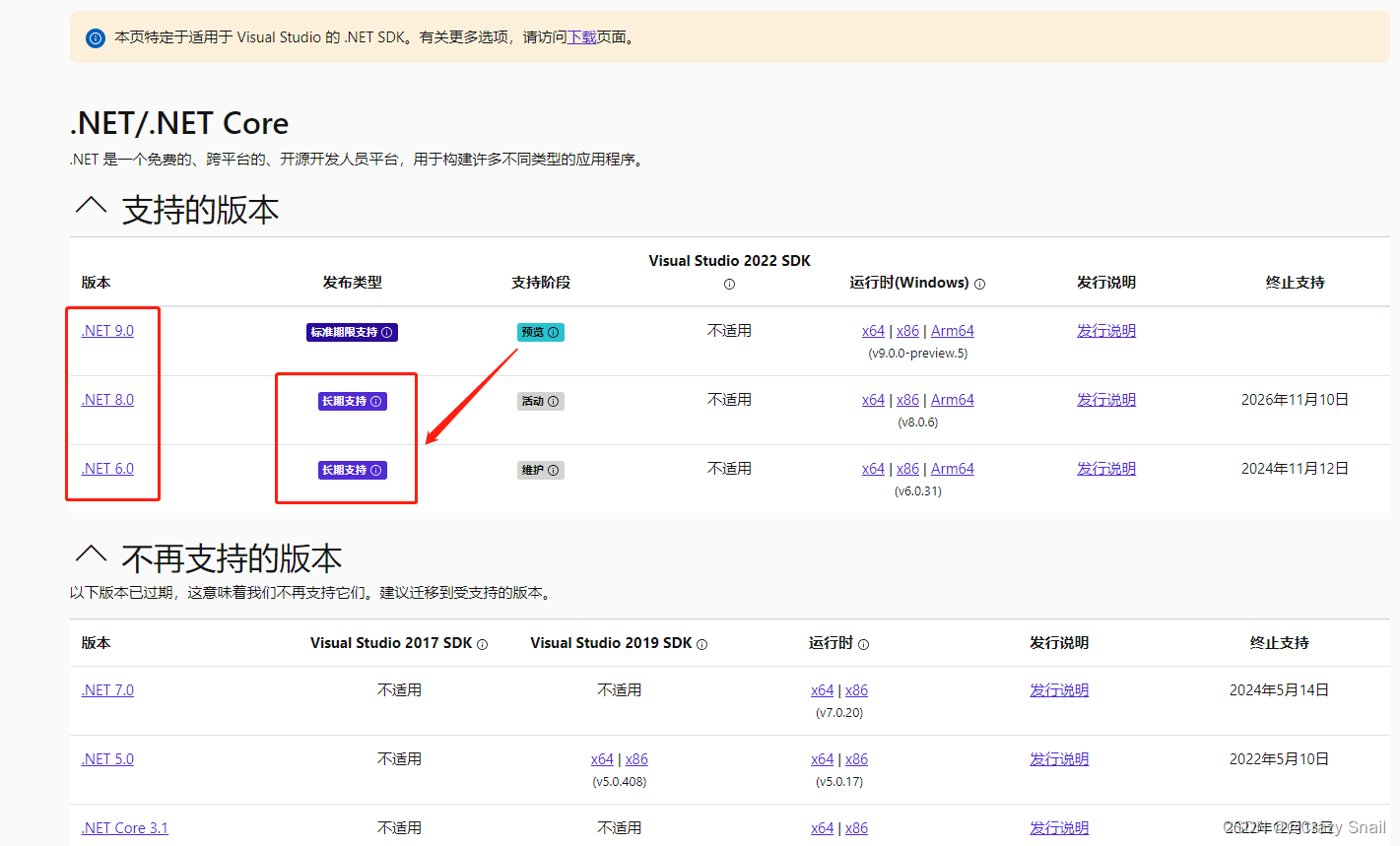
Task: Download x86 runtime for .NET Core 3.1
Action: pos(856,828)
